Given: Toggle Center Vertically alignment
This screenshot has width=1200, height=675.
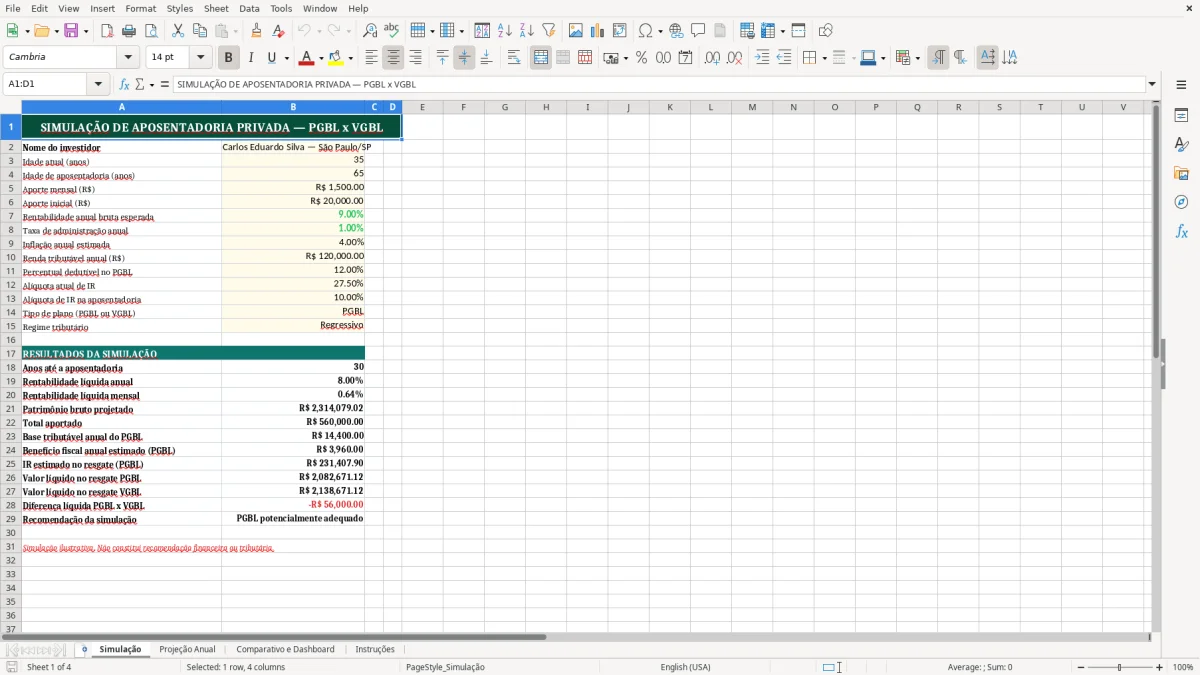Looking at the screenshot, I should [x=464, y=58].
